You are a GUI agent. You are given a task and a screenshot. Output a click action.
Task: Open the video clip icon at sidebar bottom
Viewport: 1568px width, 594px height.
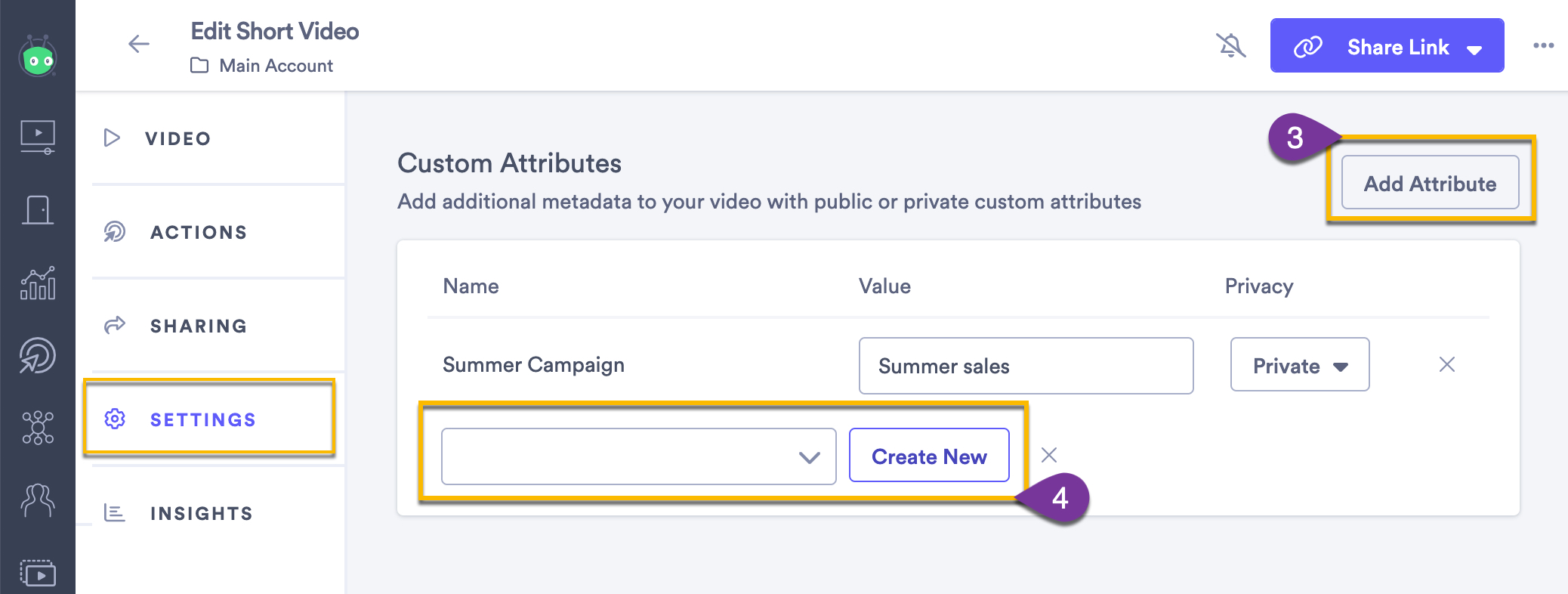pos(38,574)
